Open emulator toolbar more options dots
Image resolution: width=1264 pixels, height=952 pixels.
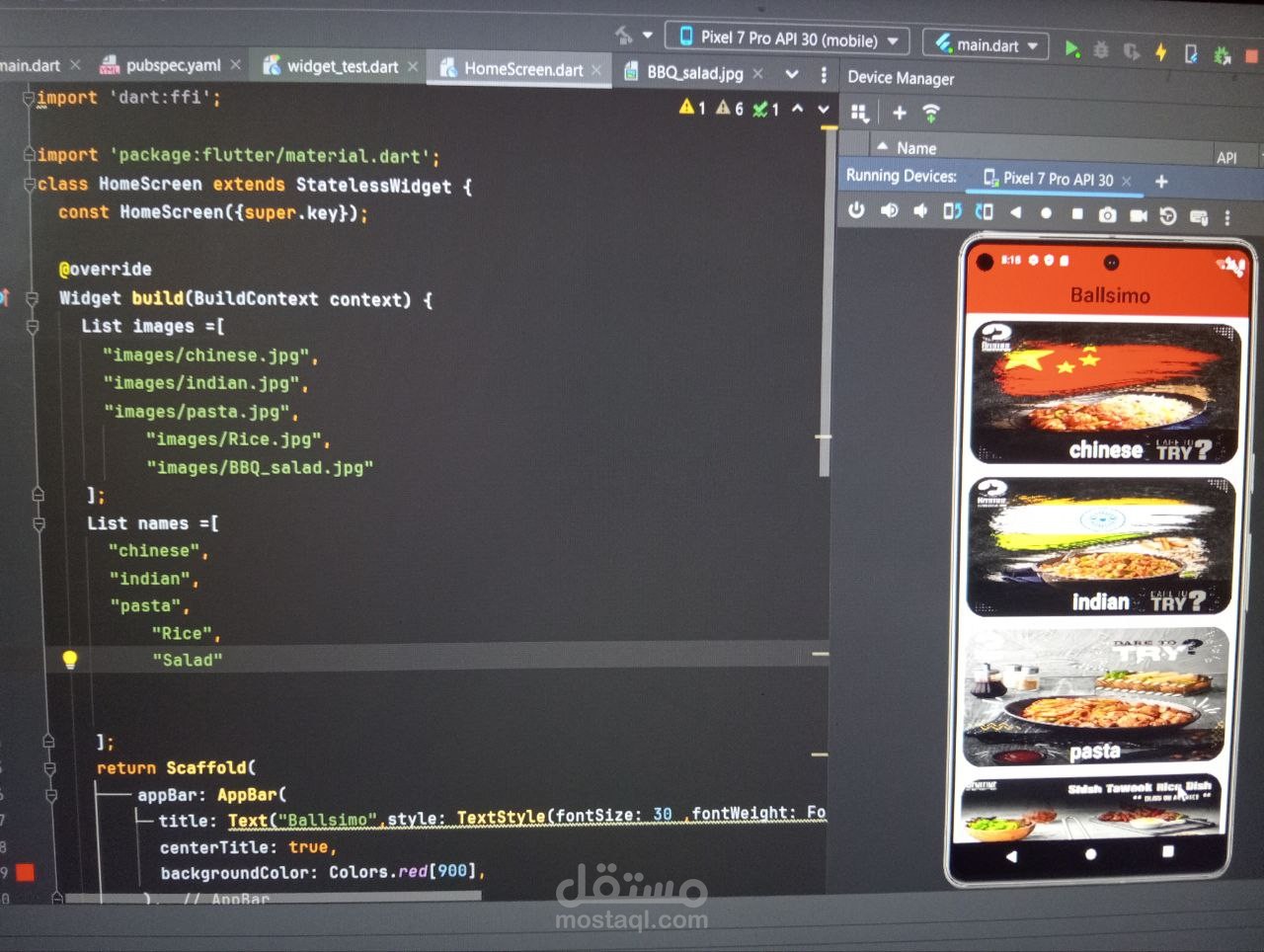pyautogui.click(x=1227, y=217)
